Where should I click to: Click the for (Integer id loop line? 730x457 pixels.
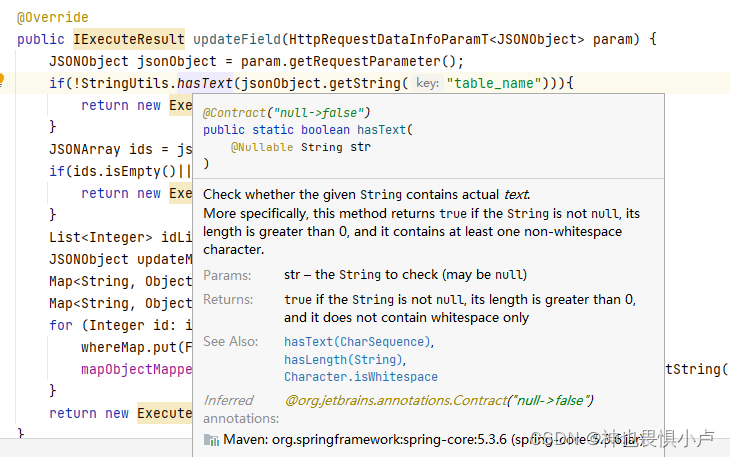point(120,325)
